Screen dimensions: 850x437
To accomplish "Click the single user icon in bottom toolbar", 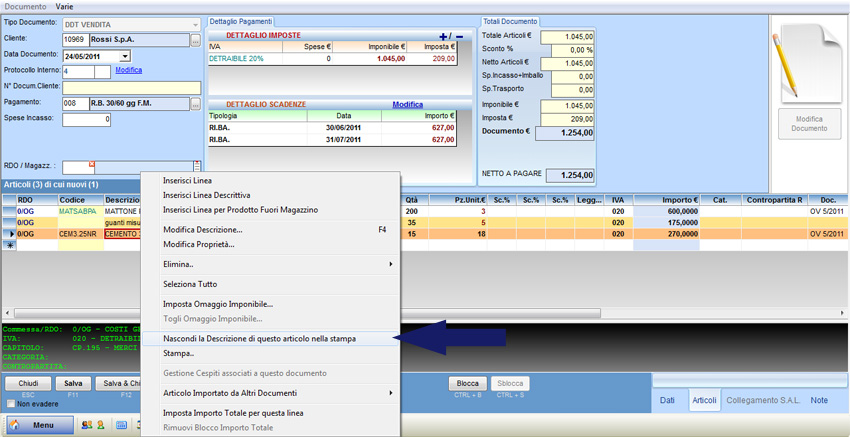I will click(x=99, y=425).
